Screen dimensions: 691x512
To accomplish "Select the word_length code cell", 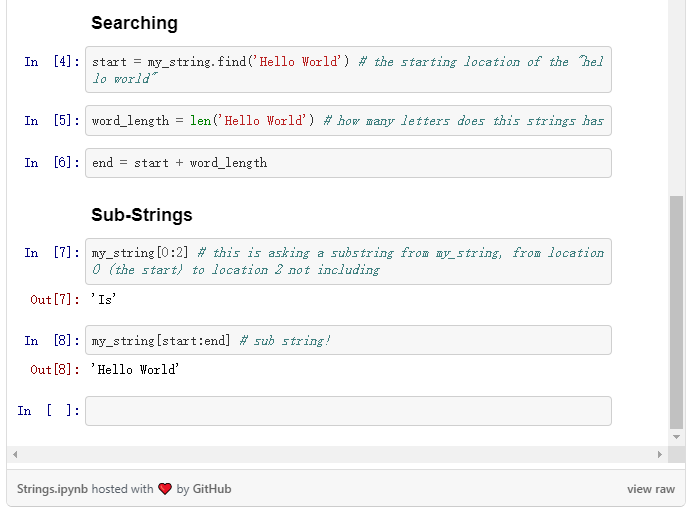I will click(x=348, y=121).
